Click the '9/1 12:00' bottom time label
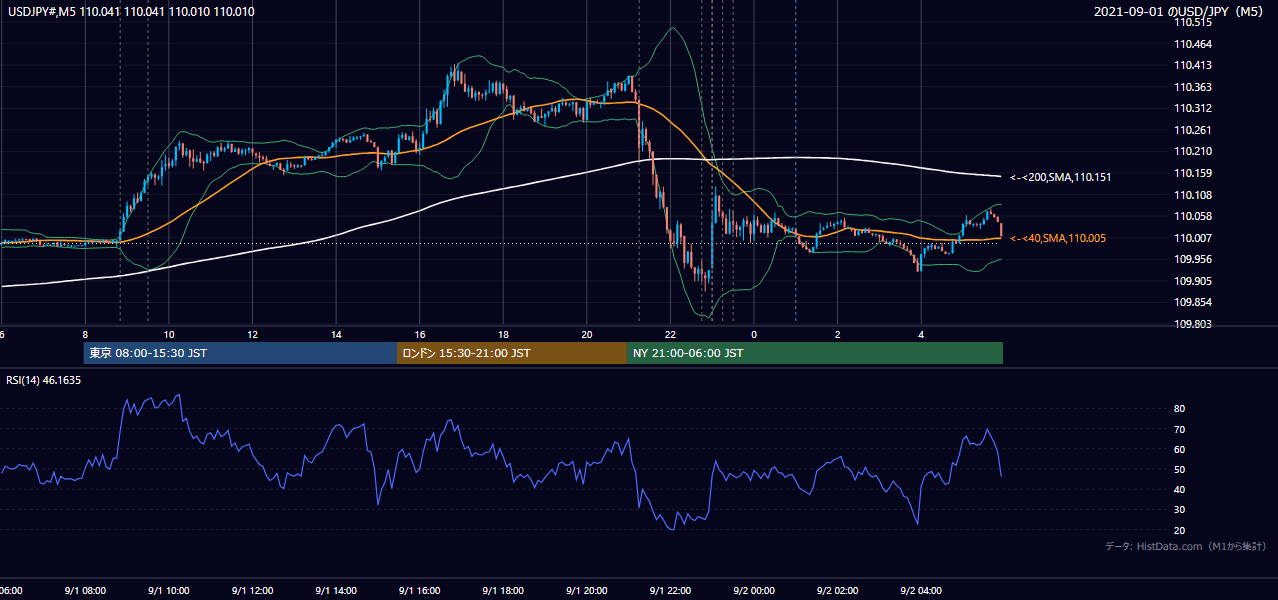Viewport: 1278px width, 600px height. click(x=252, y=591)
